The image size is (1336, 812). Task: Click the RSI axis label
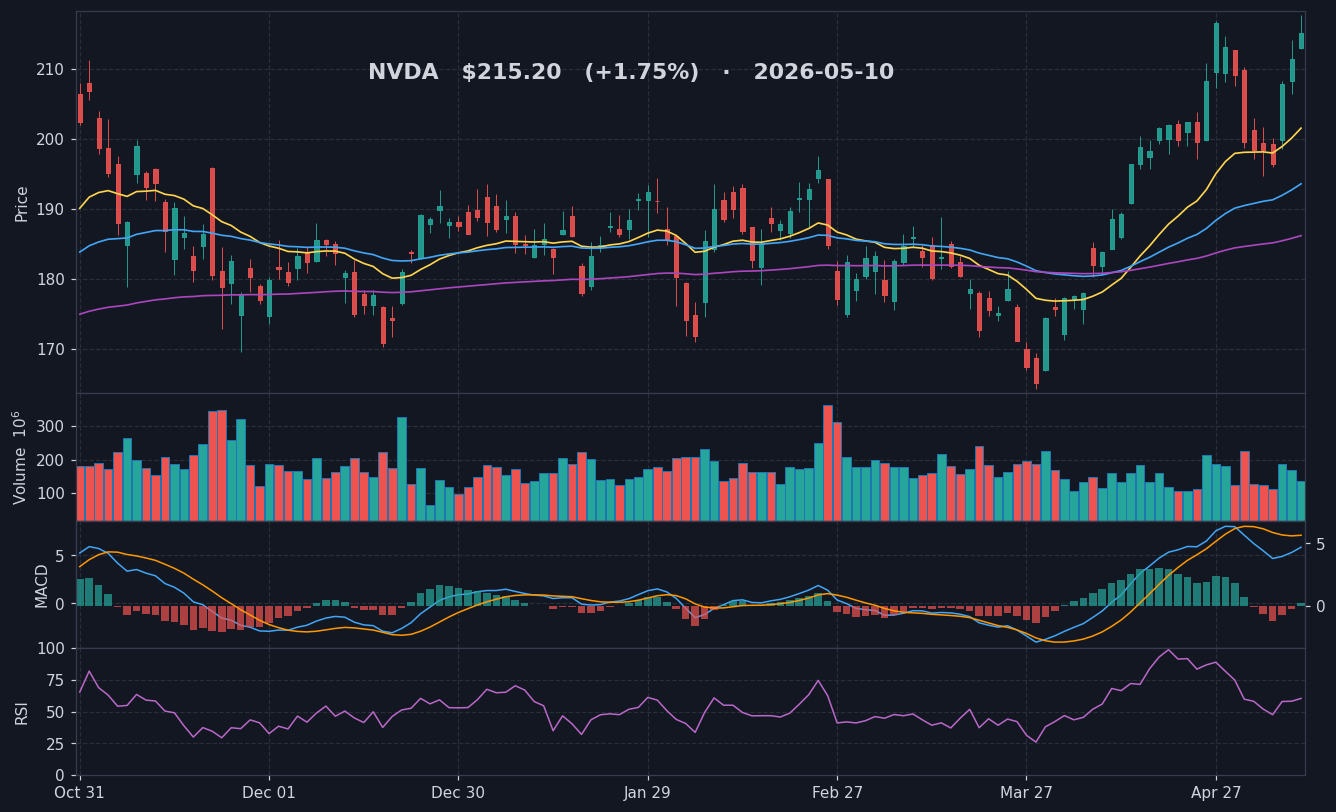point(22,712)
